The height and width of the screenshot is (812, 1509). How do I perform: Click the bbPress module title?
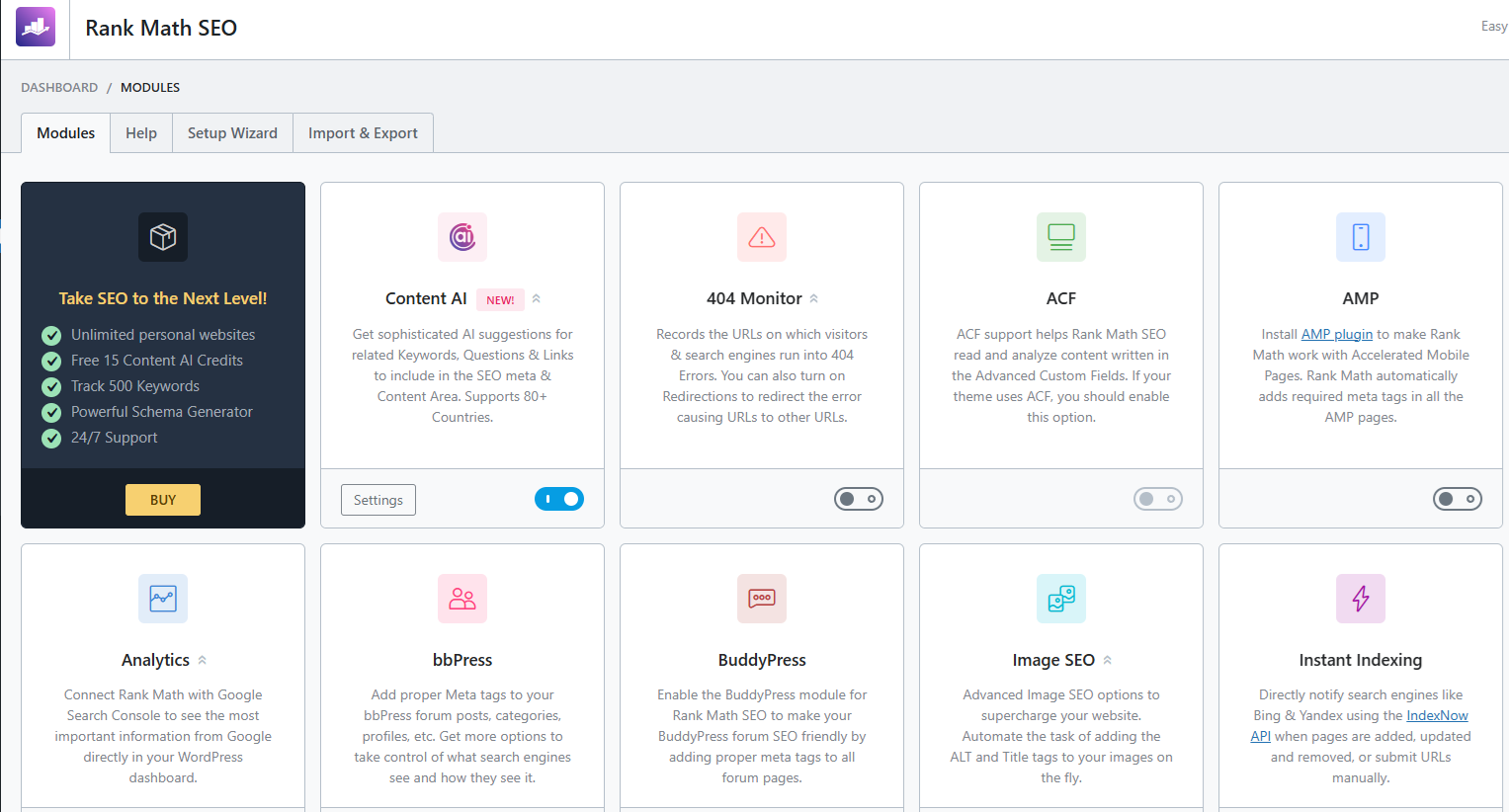pos(462,660)
